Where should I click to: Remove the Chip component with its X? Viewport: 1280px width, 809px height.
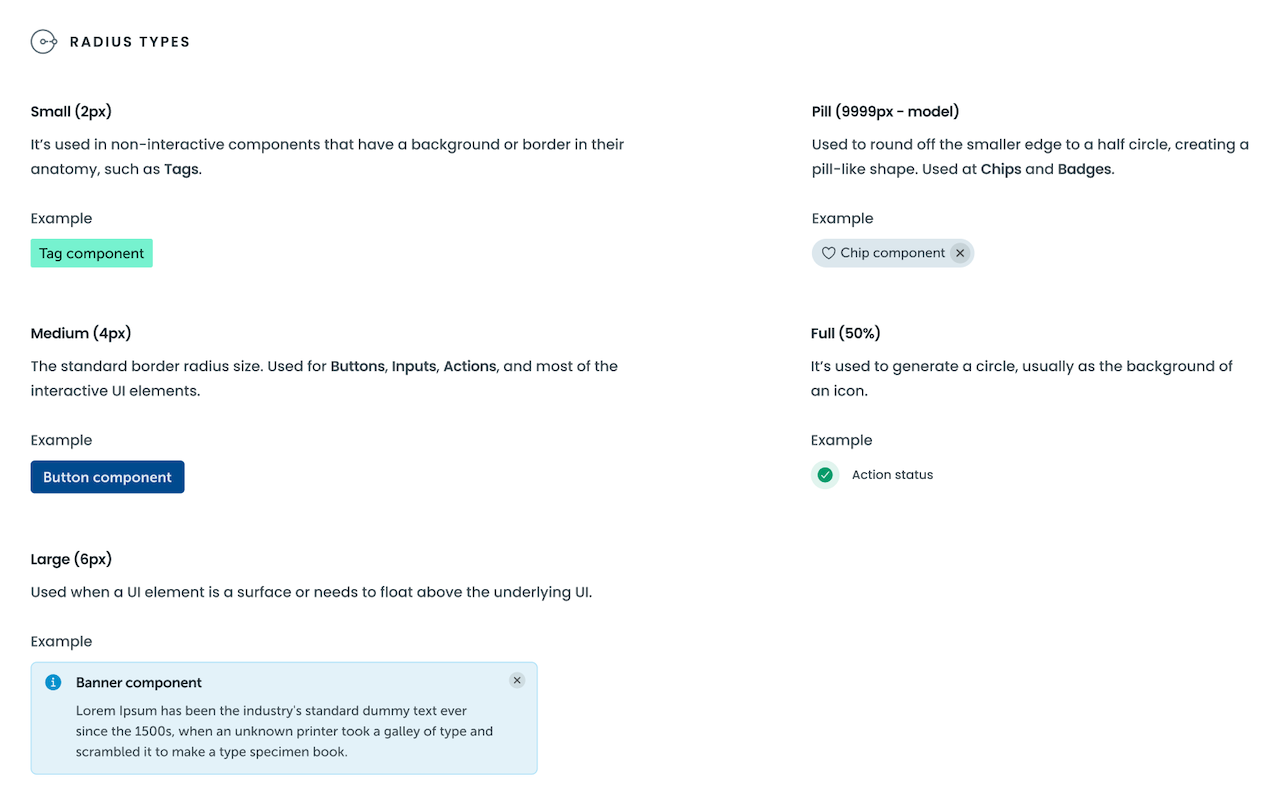click(x=960, y=254)
